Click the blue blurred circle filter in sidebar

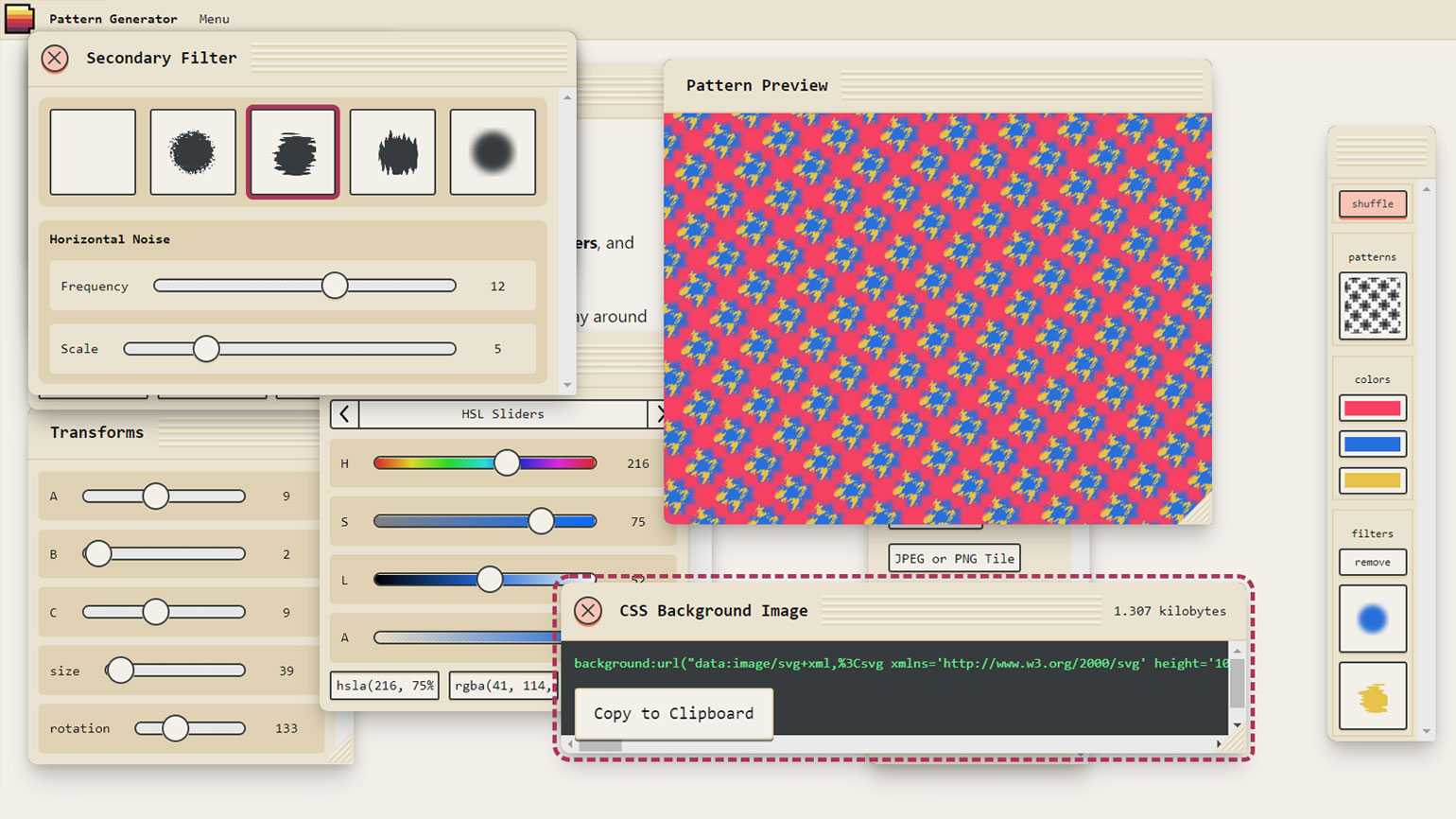[1372, 619]
